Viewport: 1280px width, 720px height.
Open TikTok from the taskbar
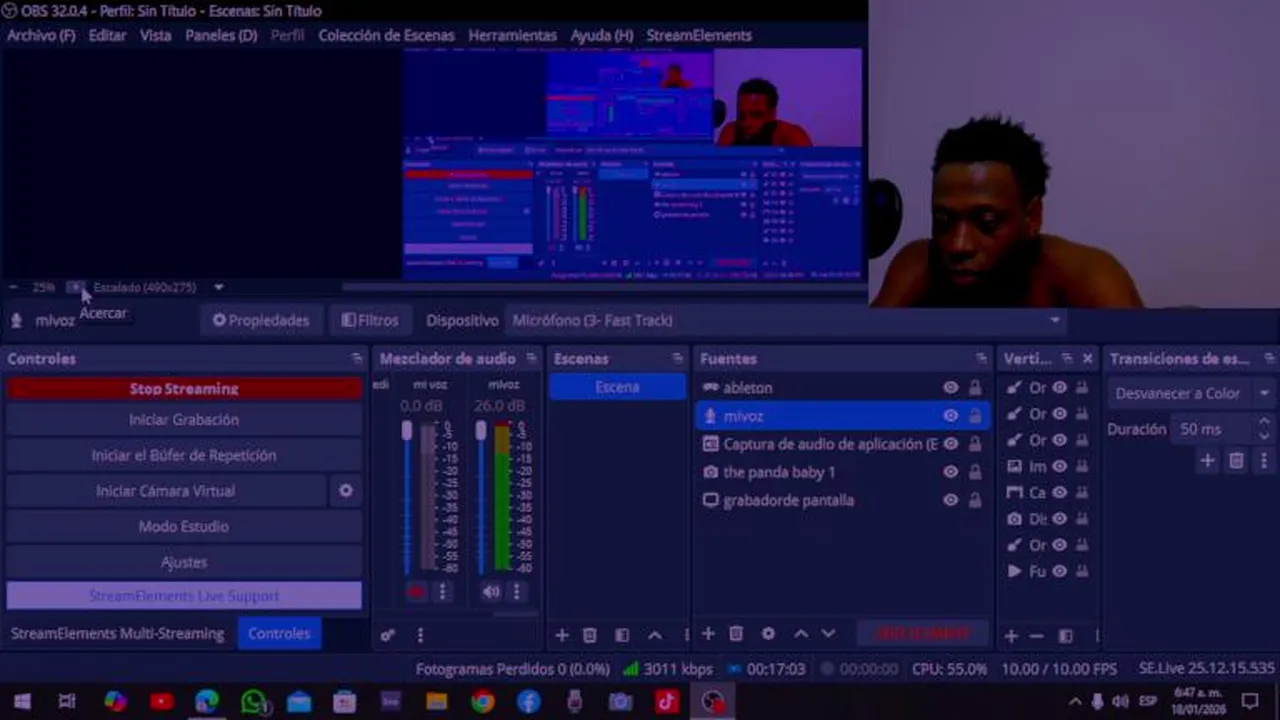pyautogui.click(x=667, y=702)
